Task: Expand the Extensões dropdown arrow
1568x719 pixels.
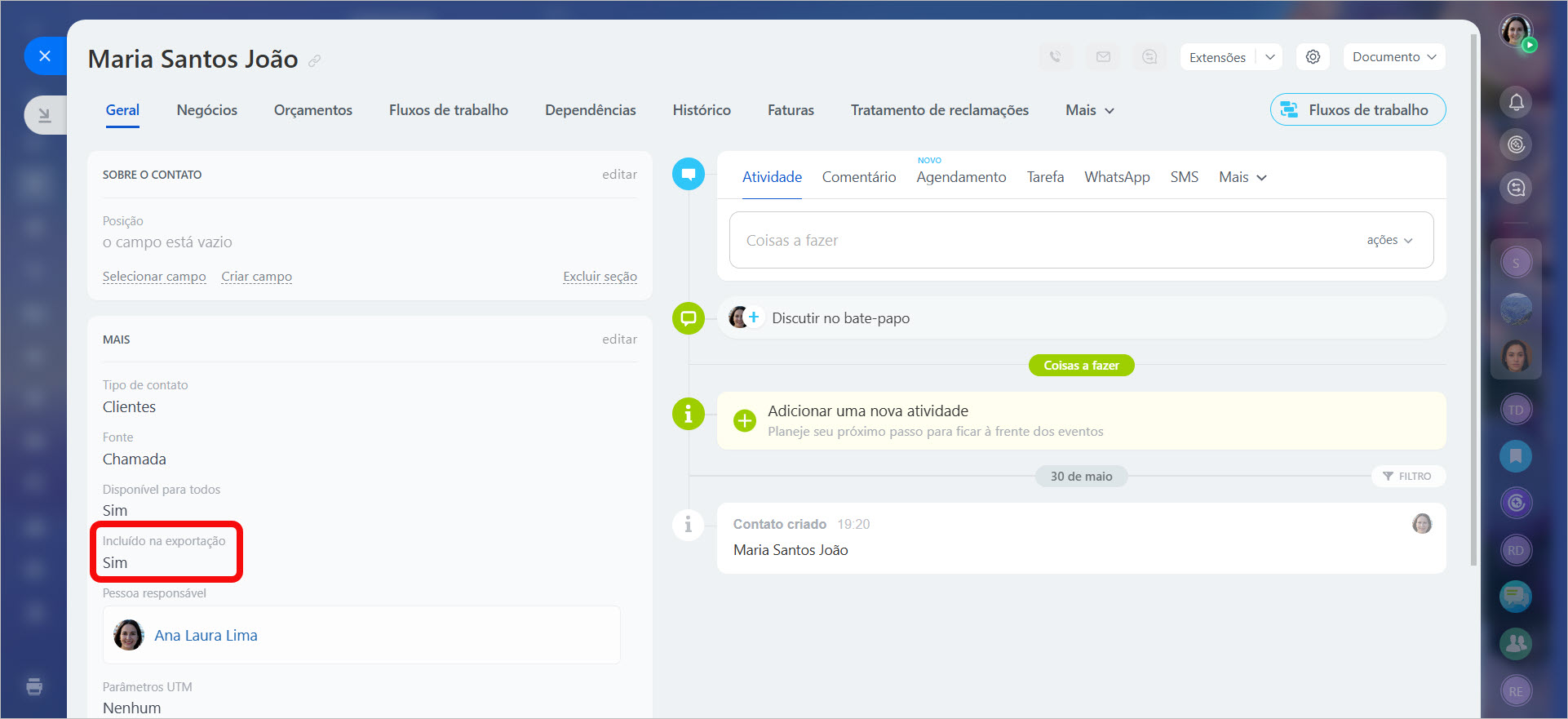Action: pyautogui.click(x=1269, y=57)
